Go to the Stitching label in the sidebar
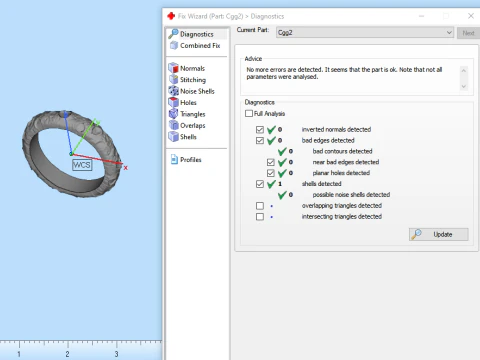 pos(193,80)
